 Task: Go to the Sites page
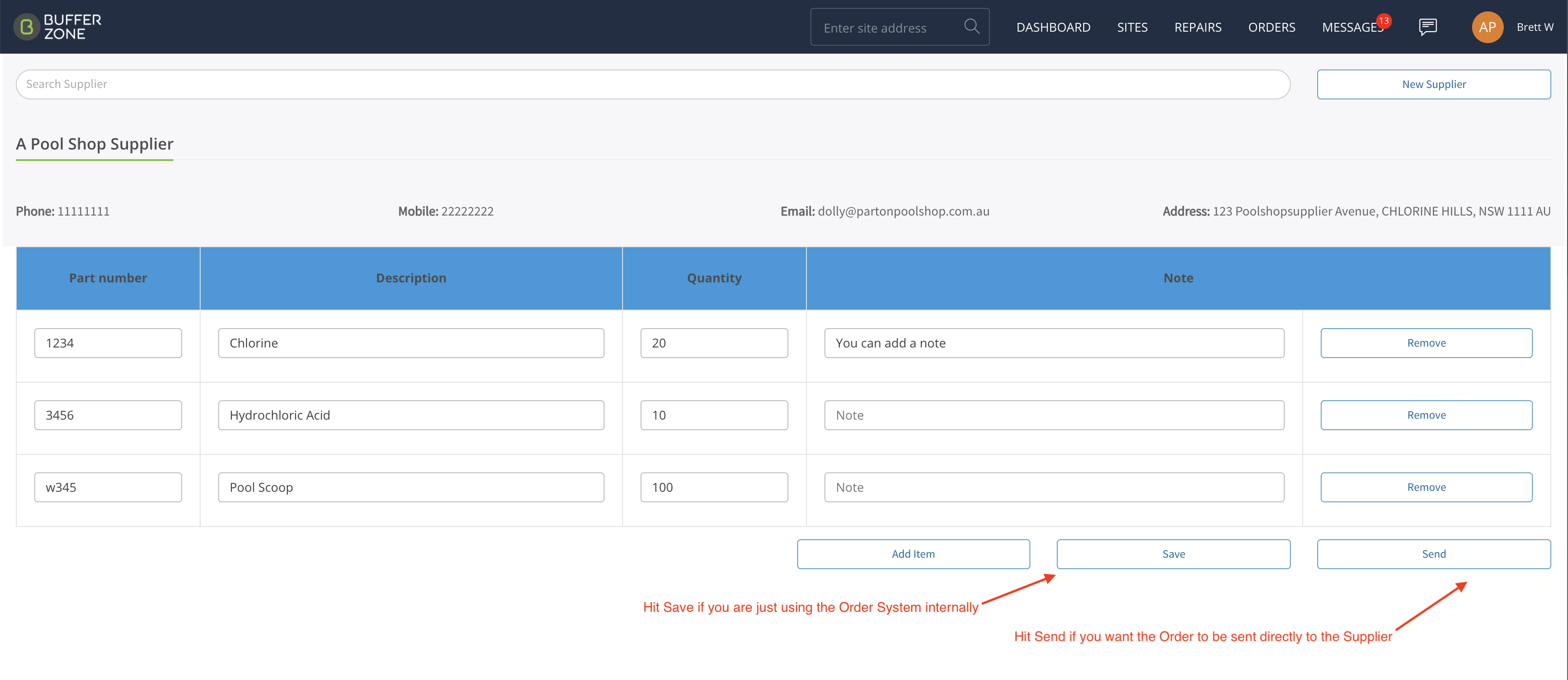point(1132,27)
